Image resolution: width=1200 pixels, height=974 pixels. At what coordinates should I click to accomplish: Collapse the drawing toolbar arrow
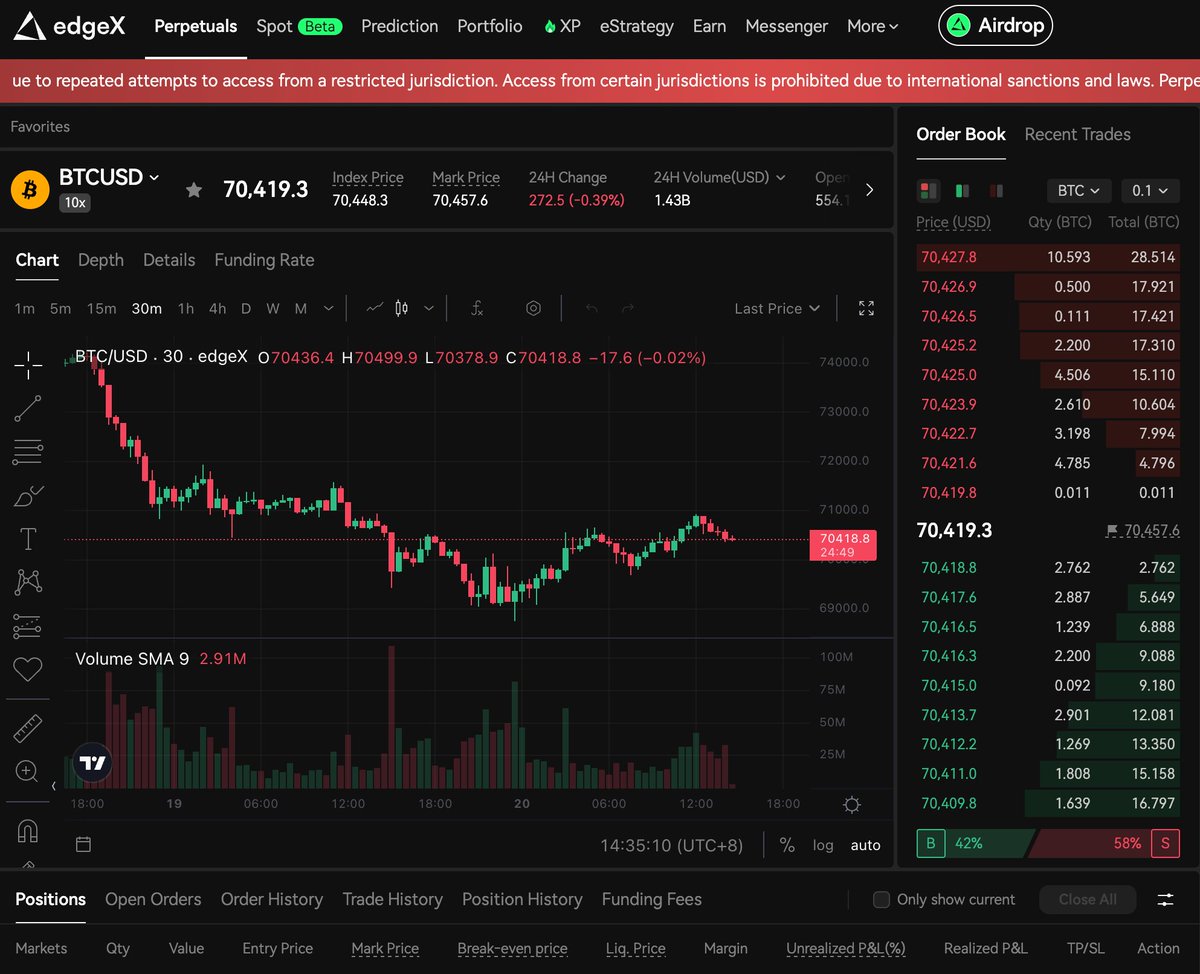pos(54,787)
